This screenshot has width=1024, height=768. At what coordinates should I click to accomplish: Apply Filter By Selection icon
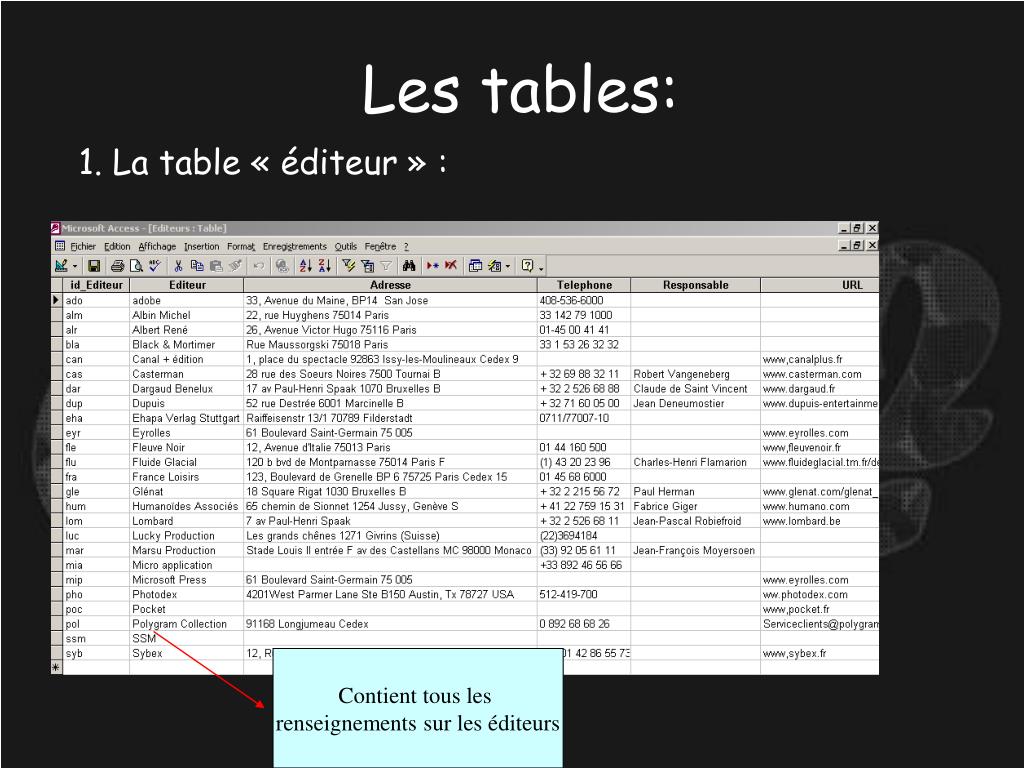pos(348,266)
